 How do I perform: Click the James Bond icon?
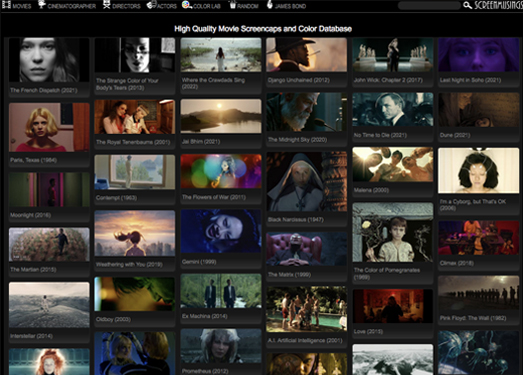coord(270,4)
